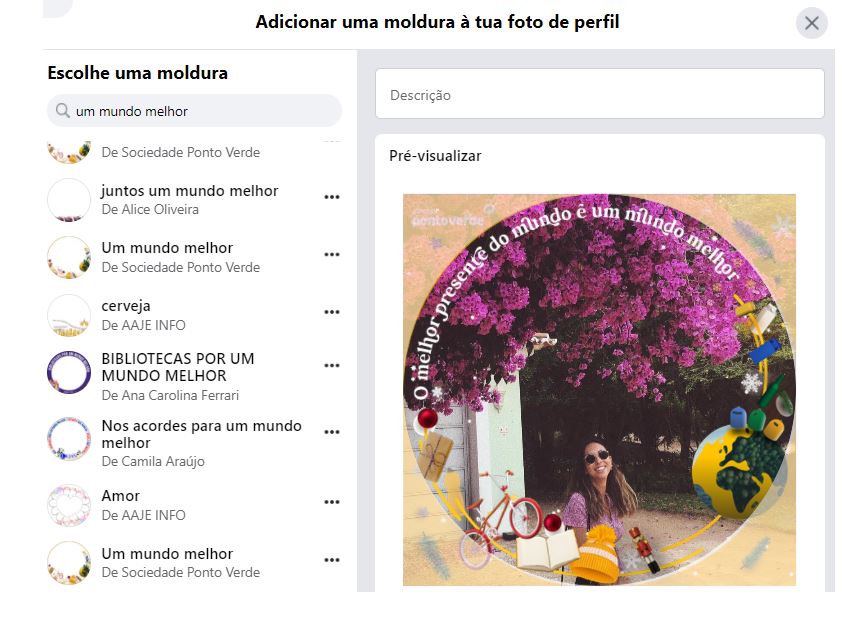Open options menu for juntos um mundo melhor

coord(332,197)
